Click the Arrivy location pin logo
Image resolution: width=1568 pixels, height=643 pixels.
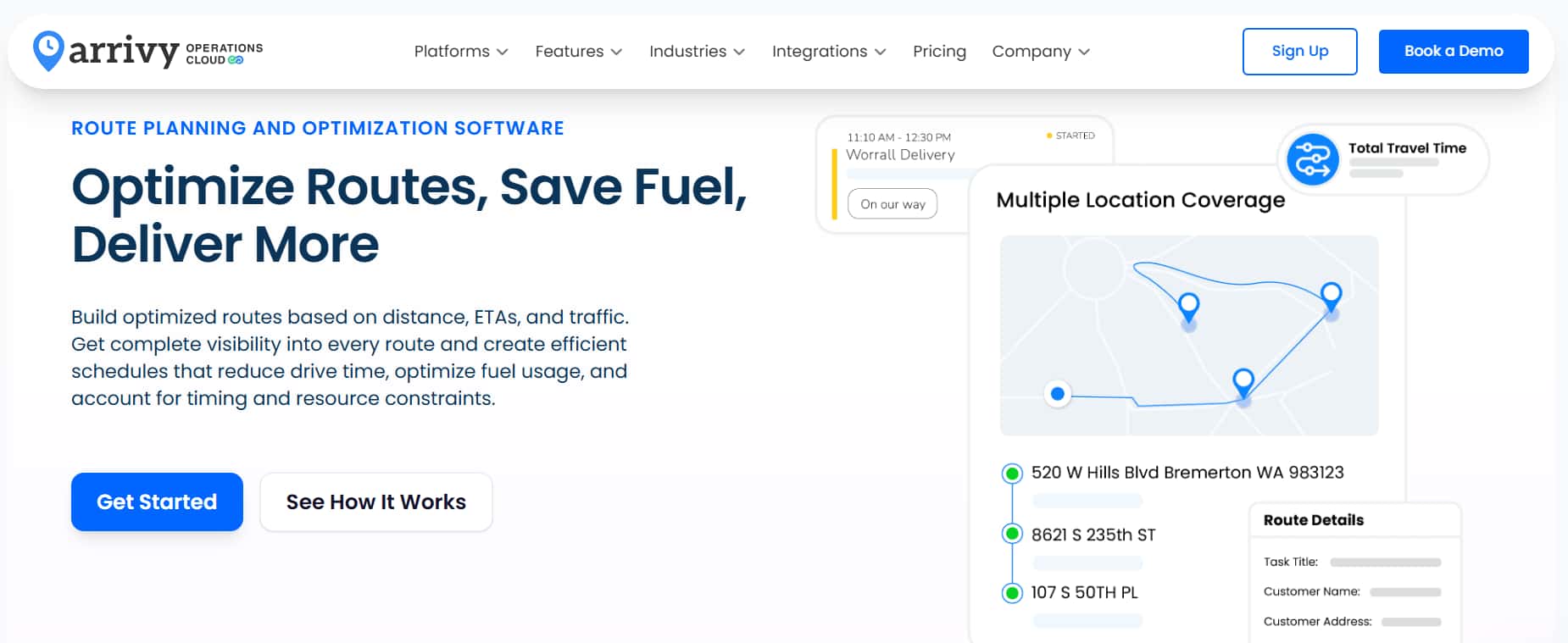48,51
